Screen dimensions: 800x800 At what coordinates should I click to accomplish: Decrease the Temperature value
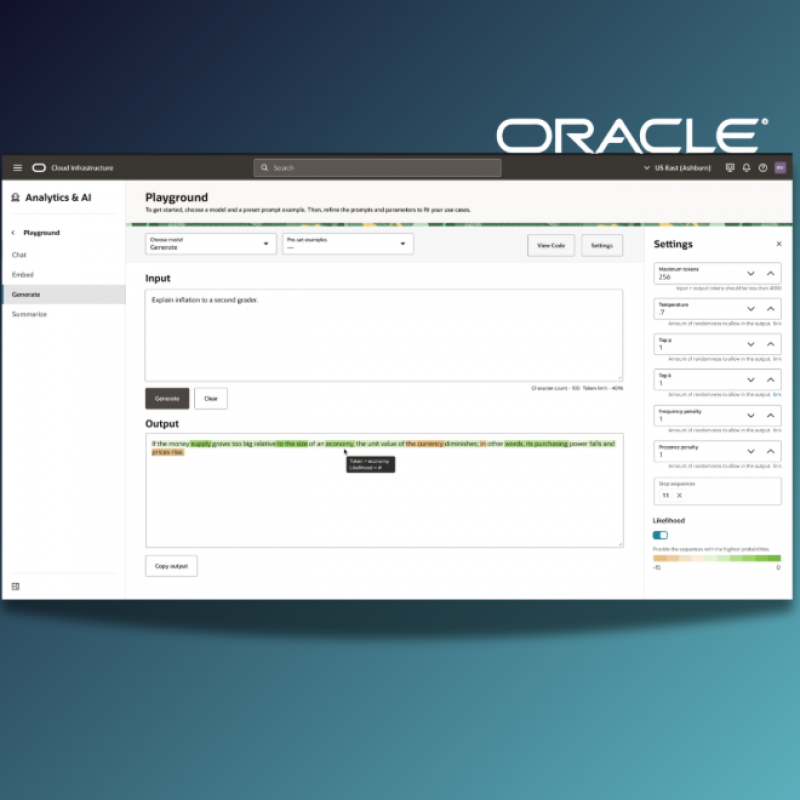coord(751,309)
